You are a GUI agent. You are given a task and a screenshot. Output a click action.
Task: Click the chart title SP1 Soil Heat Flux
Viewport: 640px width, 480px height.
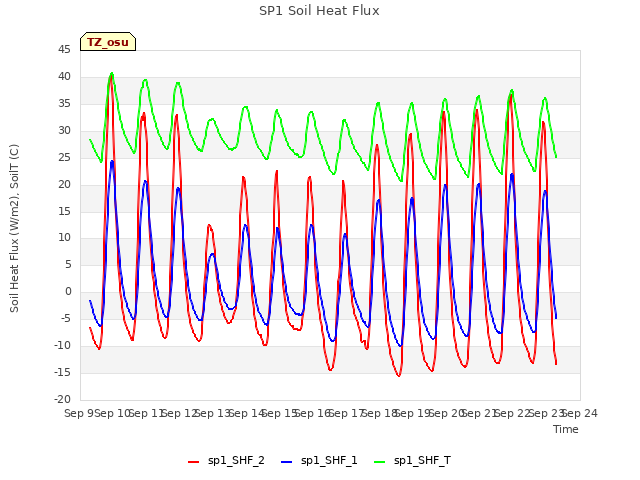point(319,11)
